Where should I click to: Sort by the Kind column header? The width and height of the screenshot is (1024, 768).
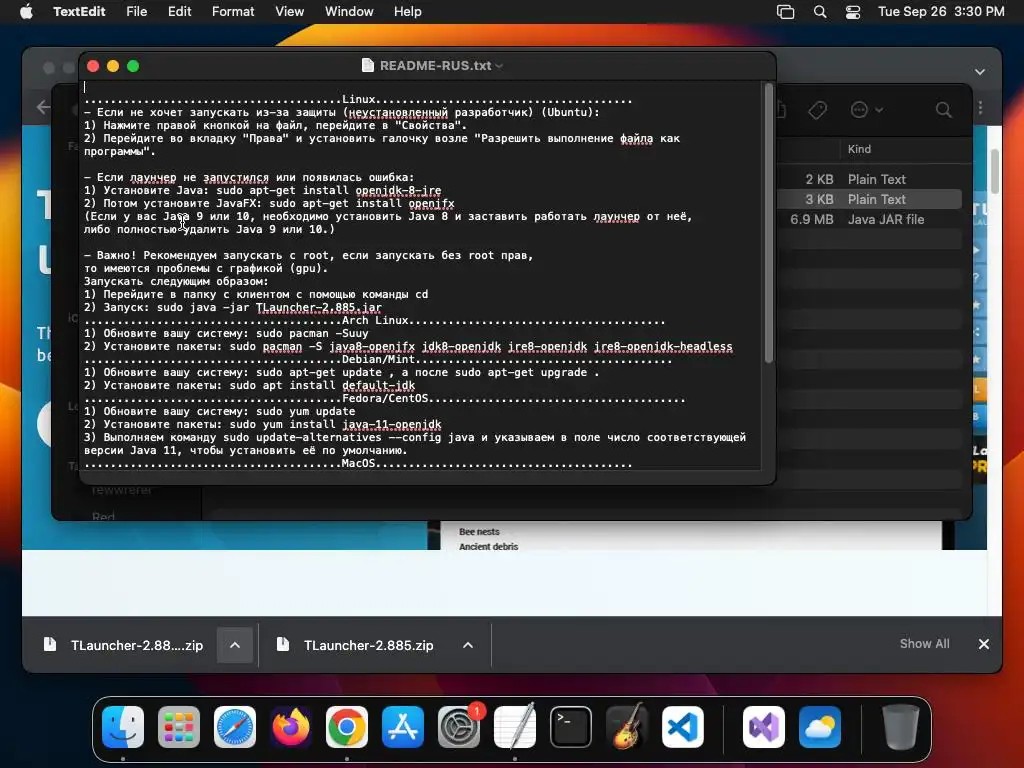tap(859, 149)
